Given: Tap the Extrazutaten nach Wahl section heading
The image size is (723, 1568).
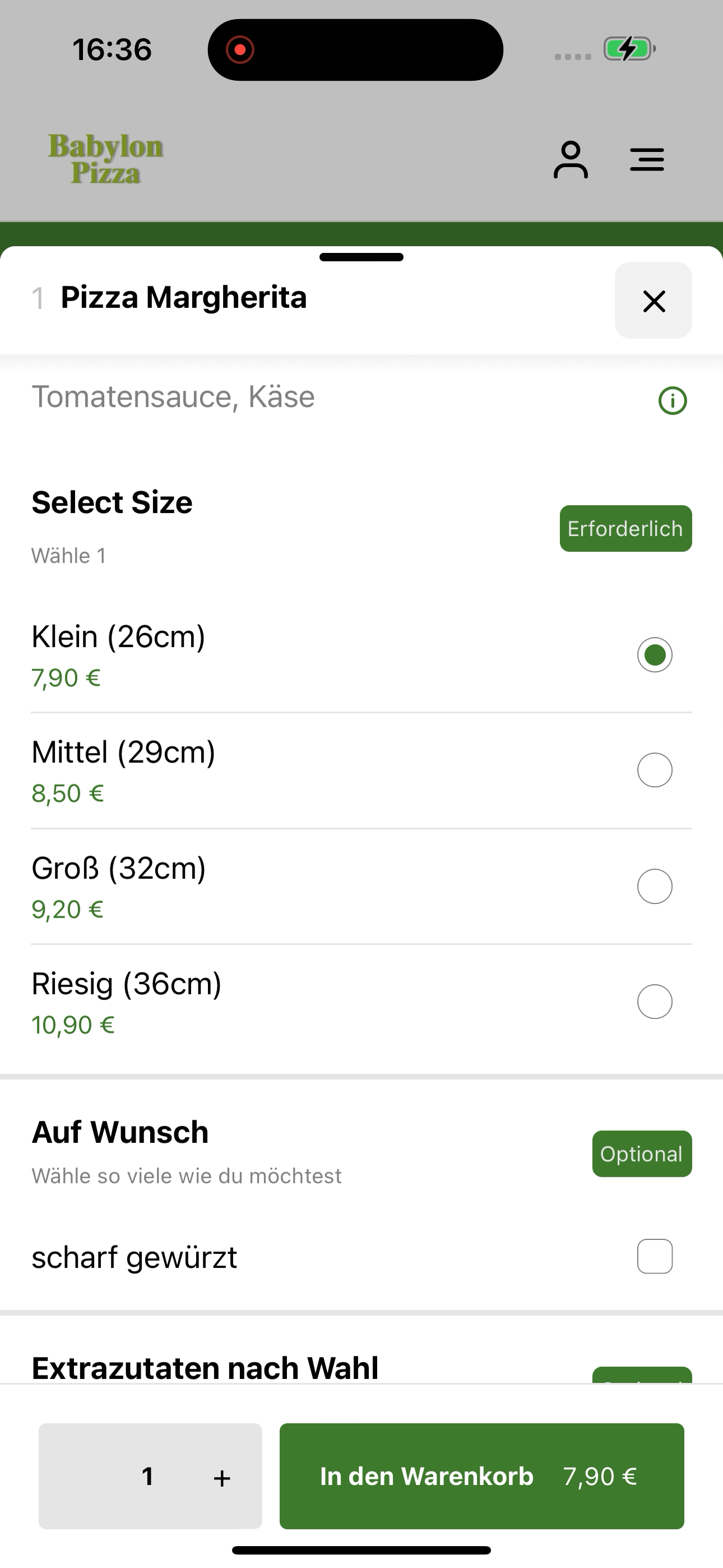Looking at the screenshot, I should click(x=205, y=1368).
